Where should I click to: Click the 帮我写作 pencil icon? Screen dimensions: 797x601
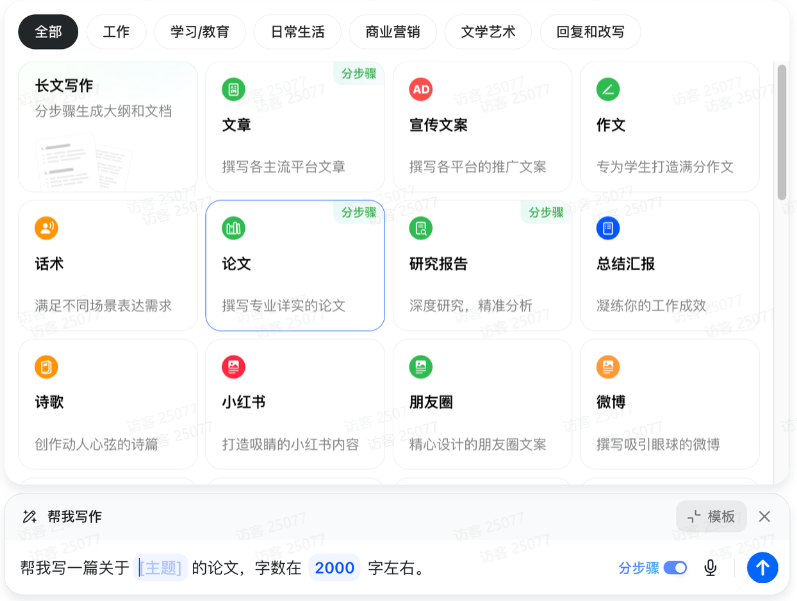pyautogui.click(x=29, y=517)
